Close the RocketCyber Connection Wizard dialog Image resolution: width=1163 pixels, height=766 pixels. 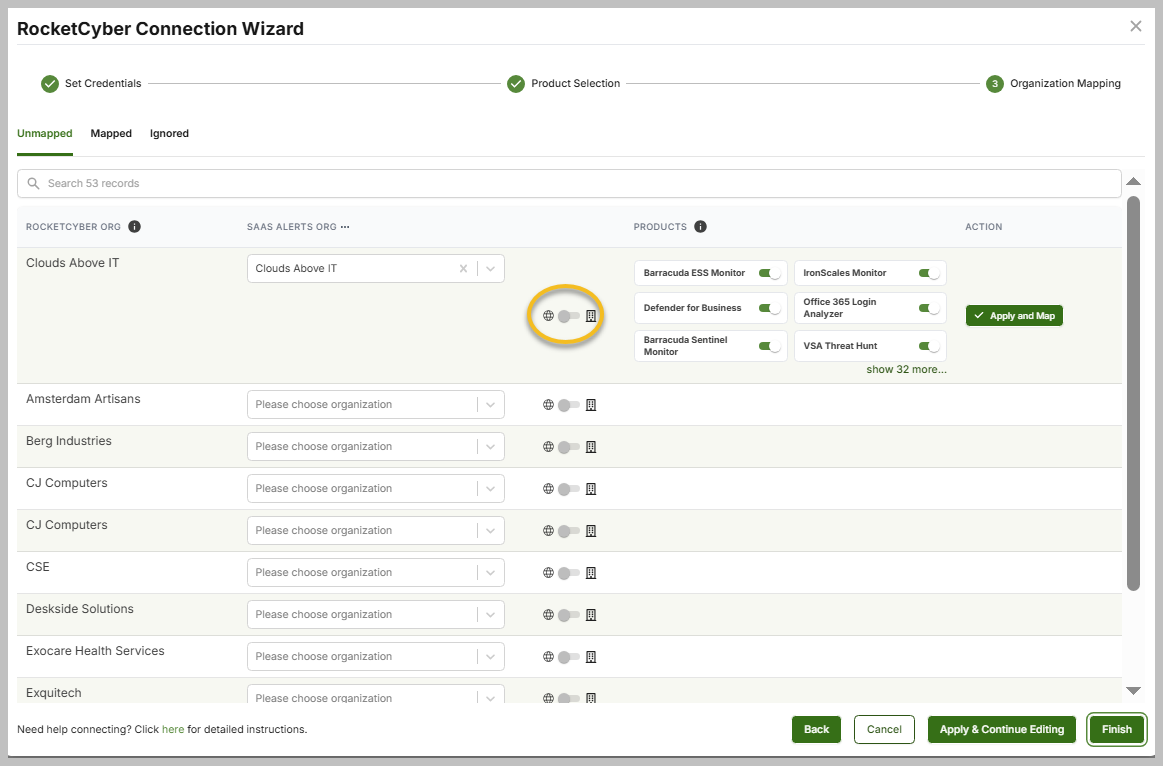[1136, 27]
